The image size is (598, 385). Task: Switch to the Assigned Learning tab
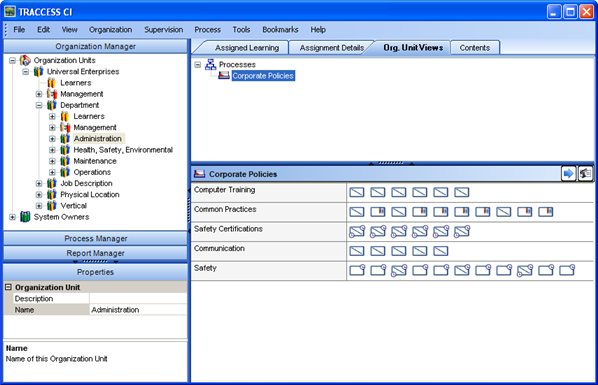(x=247, y=48)
